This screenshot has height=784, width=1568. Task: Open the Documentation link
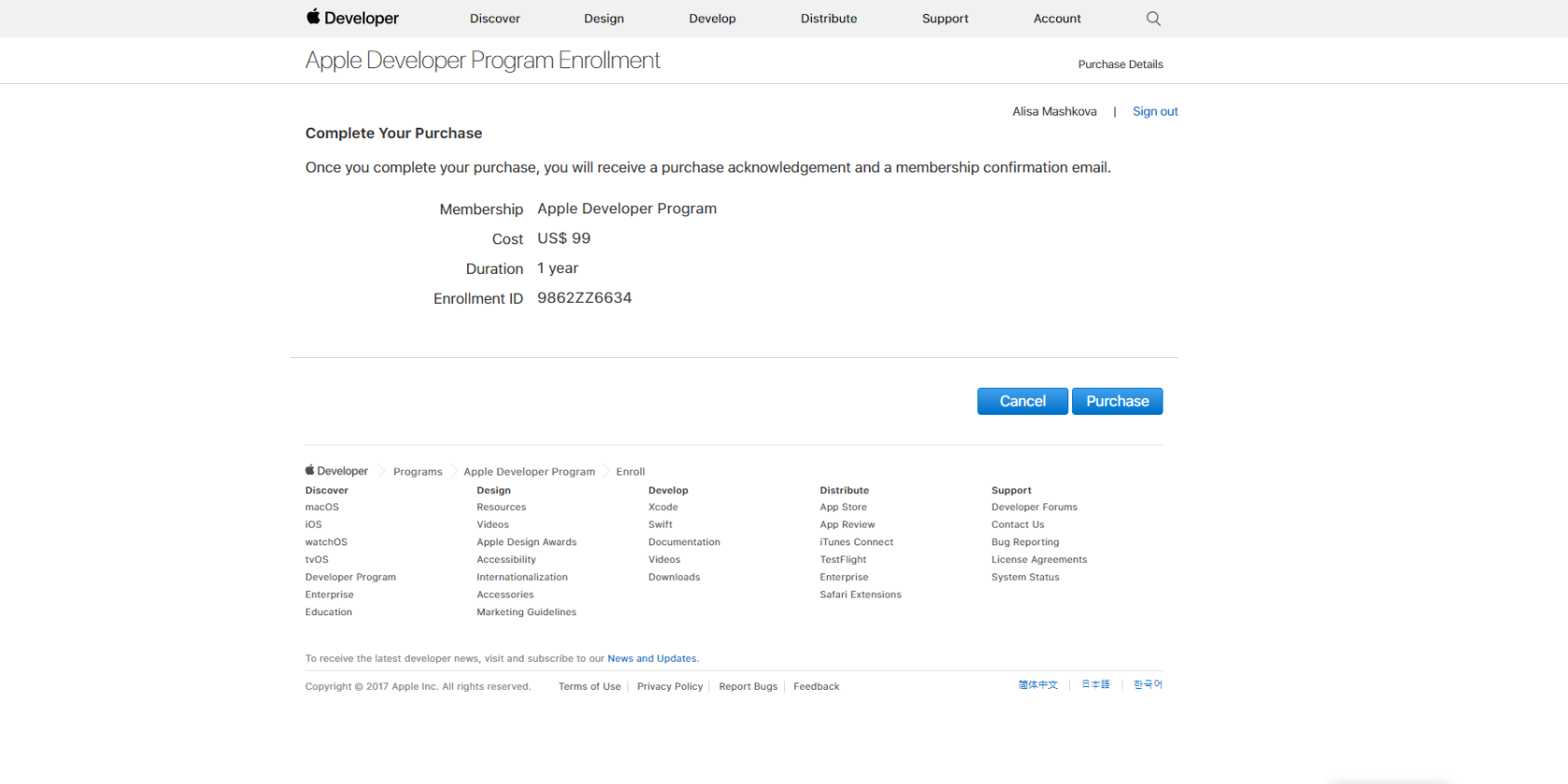684,543
